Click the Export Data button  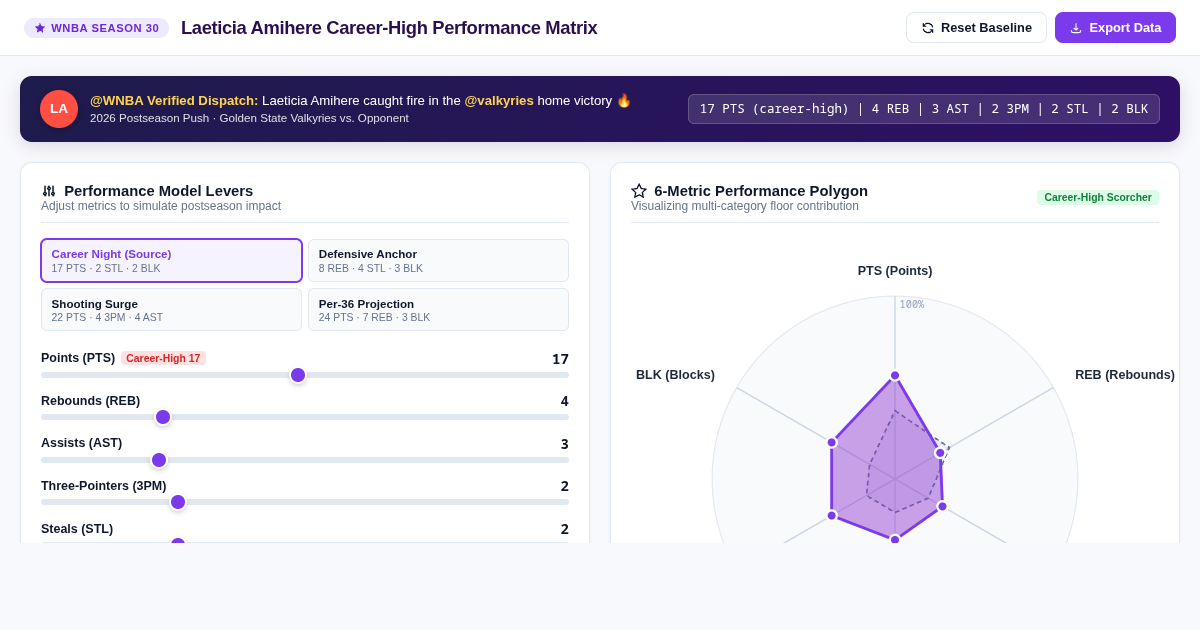1115,28
